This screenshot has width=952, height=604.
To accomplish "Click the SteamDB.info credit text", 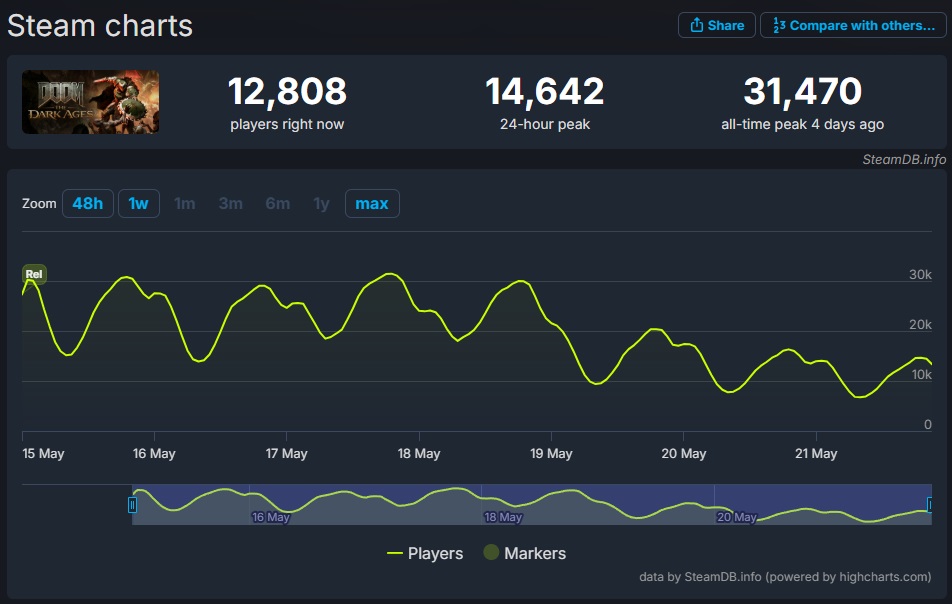I will pyautogui.click(x=904, y=159).
